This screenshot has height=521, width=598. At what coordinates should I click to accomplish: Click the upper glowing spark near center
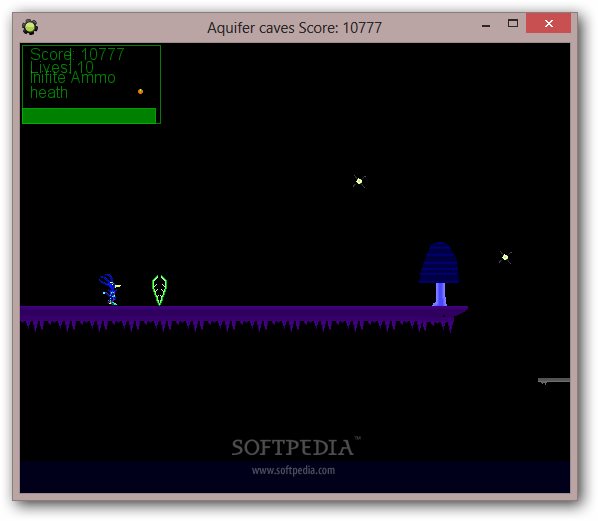click(x=359, y=181)
